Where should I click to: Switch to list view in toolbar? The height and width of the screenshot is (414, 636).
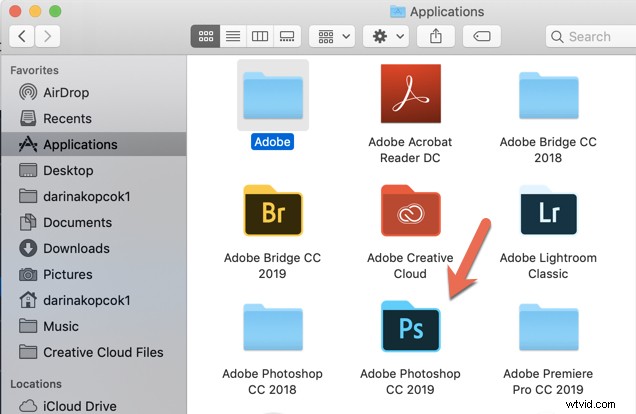(233, 36)
